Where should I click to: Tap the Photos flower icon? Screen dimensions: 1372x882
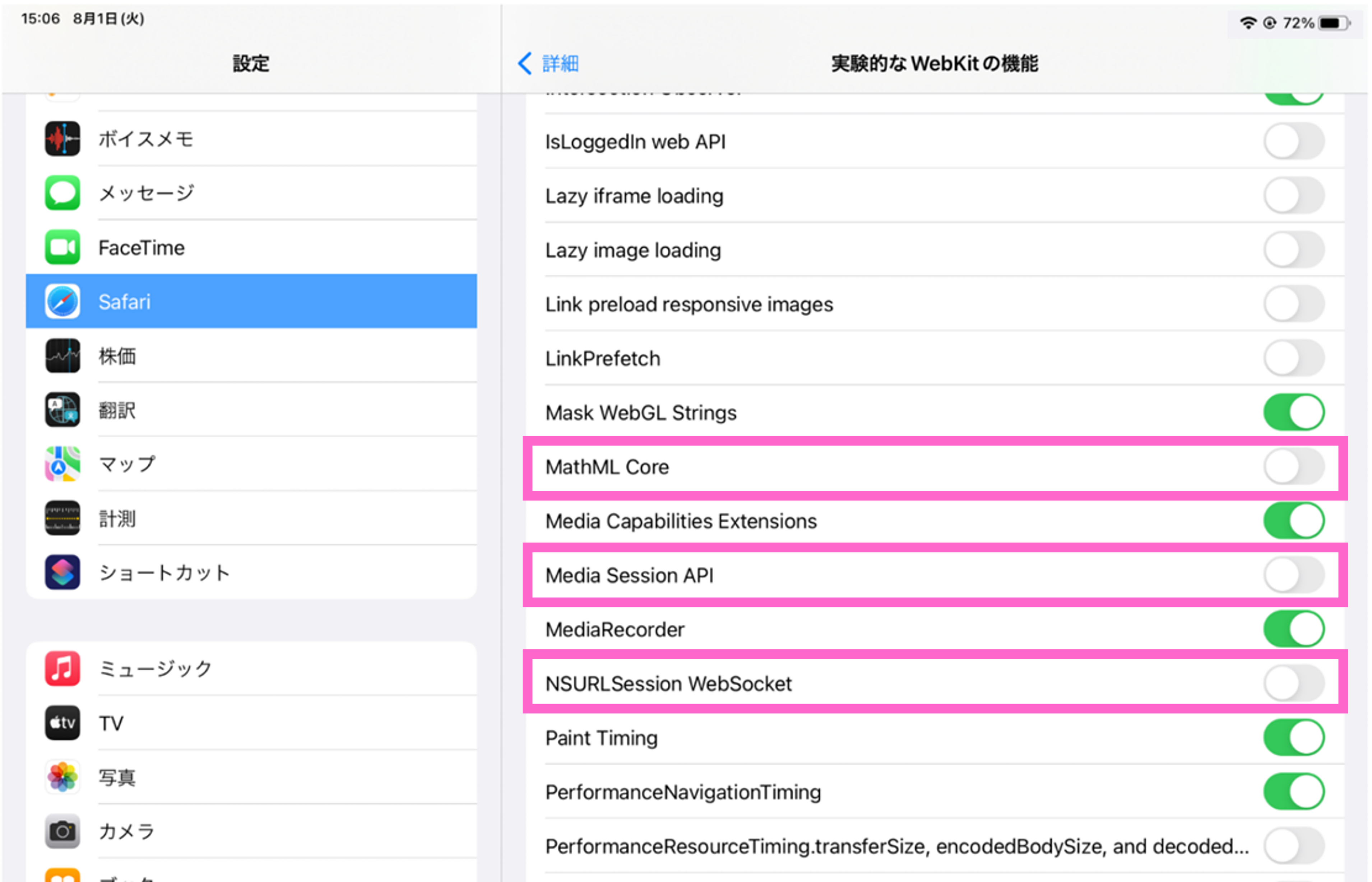[62, 777]
